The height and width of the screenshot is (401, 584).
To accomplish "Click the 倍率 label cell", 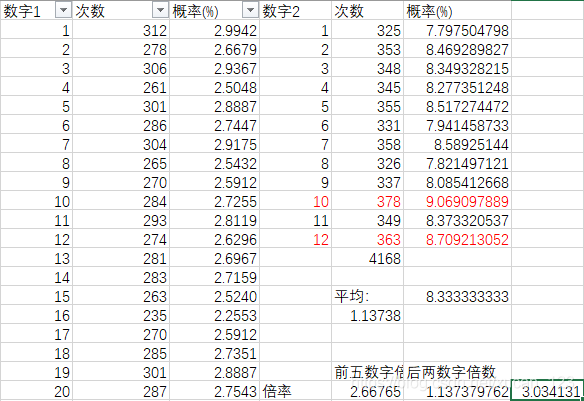I will point(295,391).
